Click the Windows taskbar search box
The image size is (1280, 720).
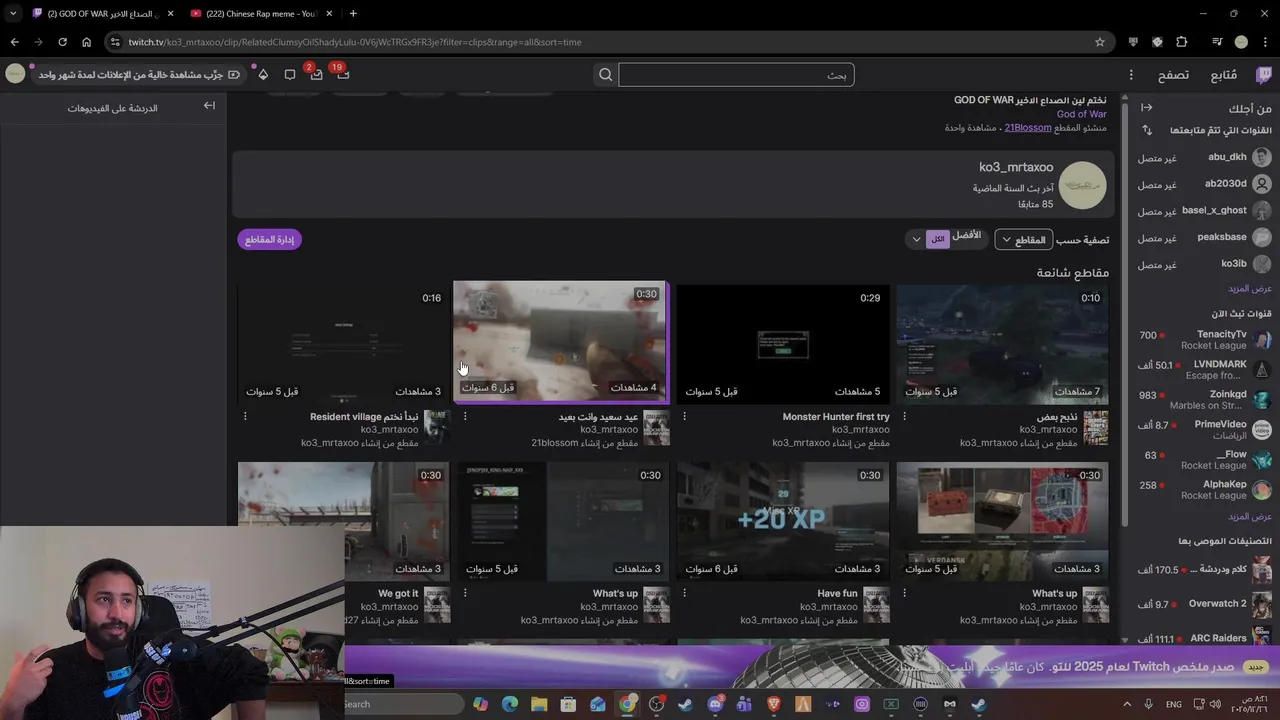click(403, 704)
